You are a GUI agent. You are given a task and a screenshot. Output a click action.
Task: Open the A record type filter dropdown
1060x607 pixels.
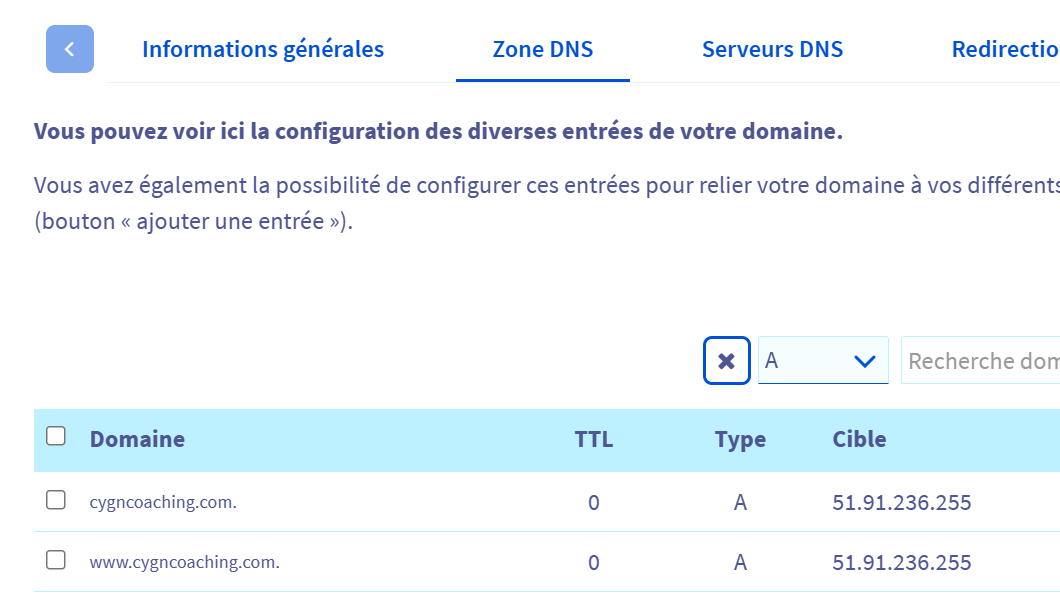(x=823, y=361)
